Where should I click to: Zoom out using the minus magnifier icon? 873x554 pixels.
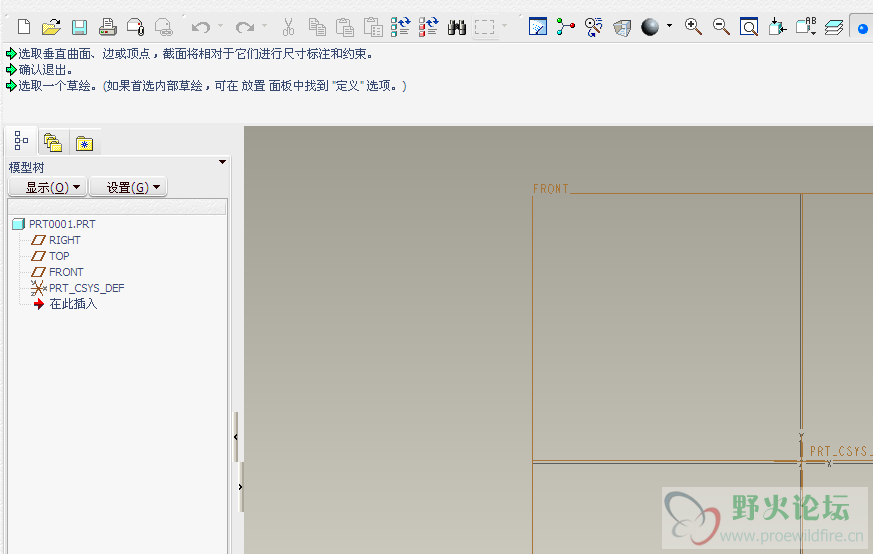721,27
